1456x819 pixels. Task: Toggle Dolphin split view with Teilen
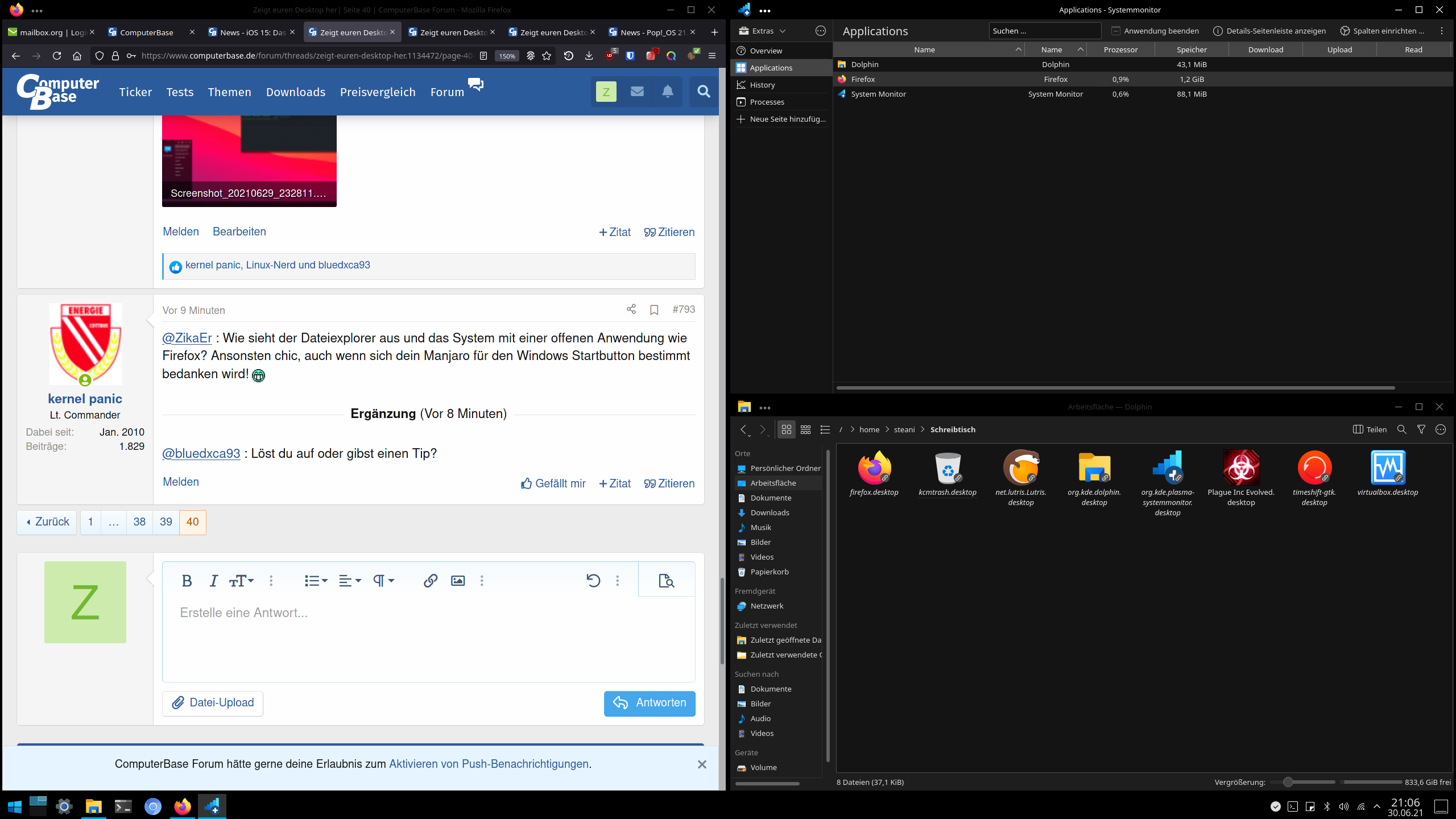click(1370, 429)
